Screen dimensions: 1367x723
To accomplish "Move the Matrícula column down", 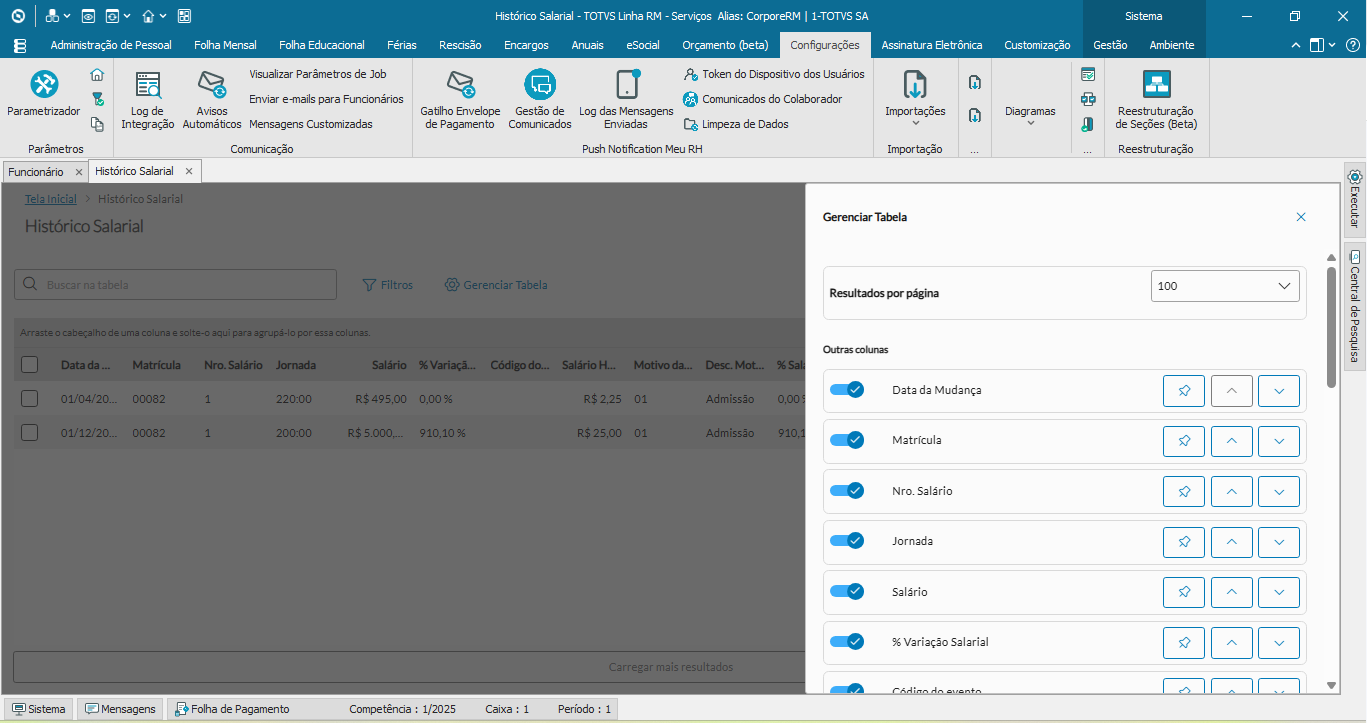I will point(1279,440).
